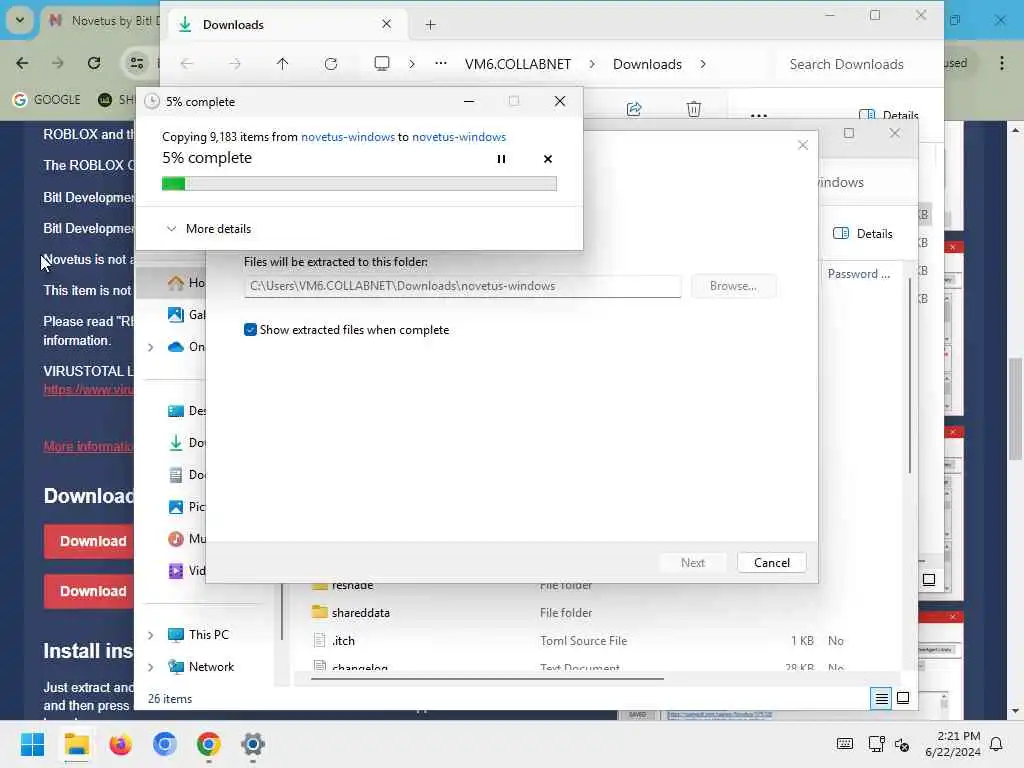Image resolution: width=1024 pixels, height=768 pixels.
Task: Cancel the copy with the small X
Action: 547,159
